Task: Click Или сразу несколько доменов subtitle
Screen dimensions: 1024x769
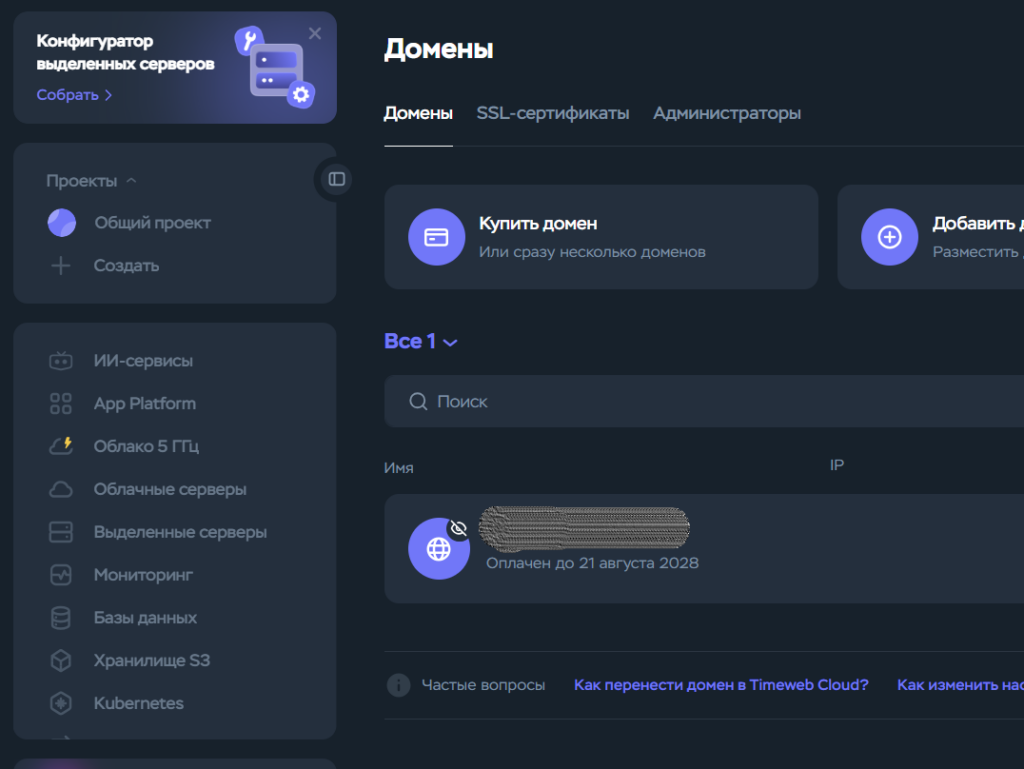Action: (x=592, y=252)
